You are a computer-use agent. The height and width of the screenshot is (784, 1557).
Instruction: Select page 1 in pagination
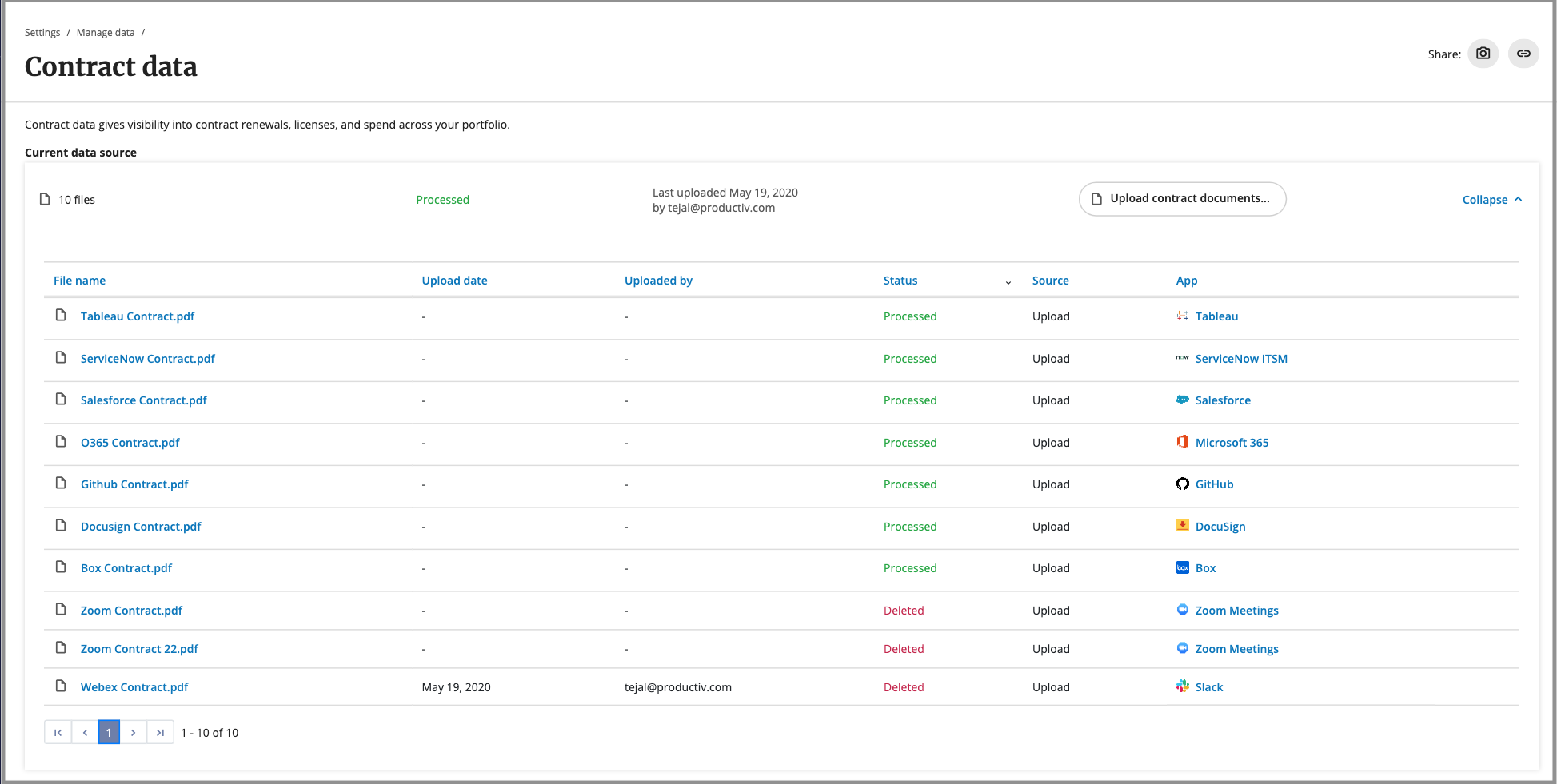pos(109,733)
